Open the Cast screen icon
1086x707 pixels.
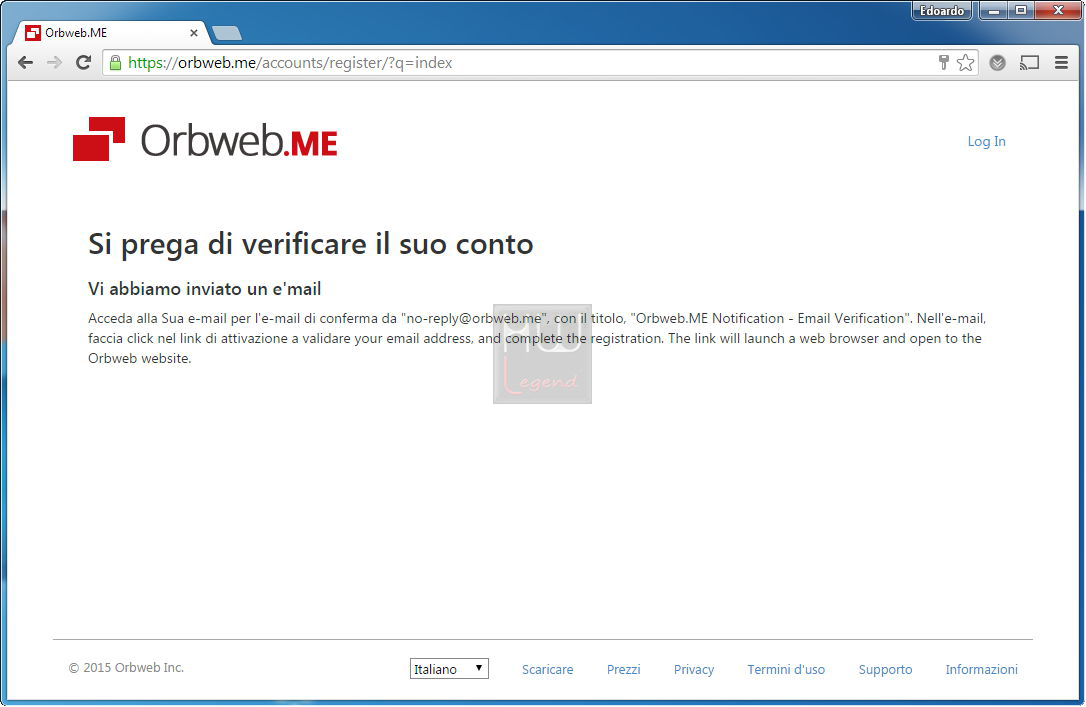(x=1029, y=63)
